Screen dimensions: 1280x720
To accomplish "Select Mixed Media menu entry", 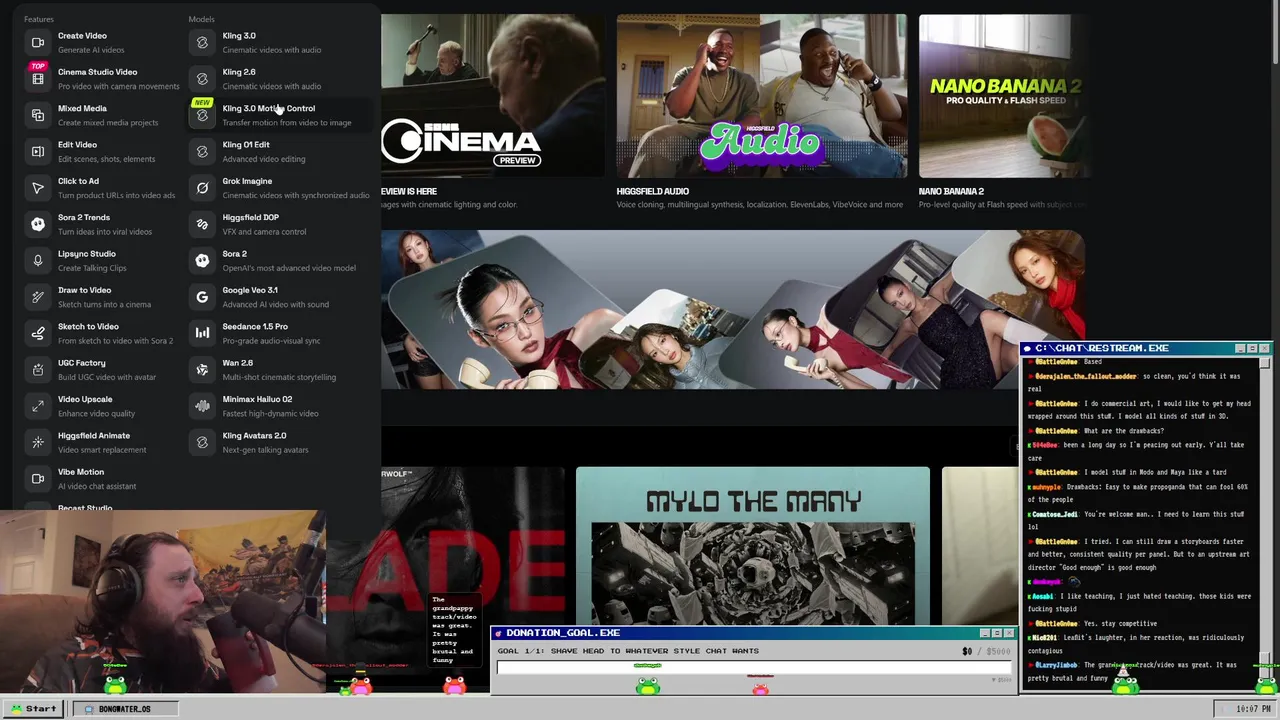I will coord(100,115).
